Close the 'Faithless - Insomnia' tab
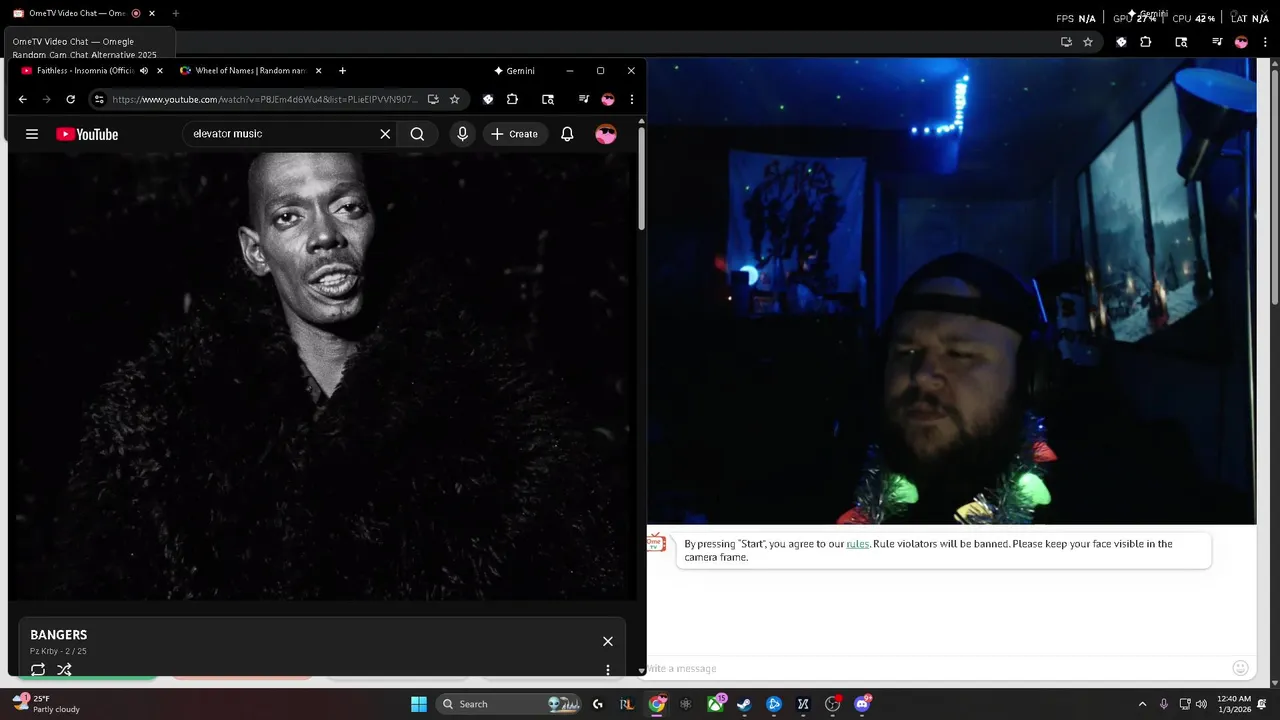 160,71
